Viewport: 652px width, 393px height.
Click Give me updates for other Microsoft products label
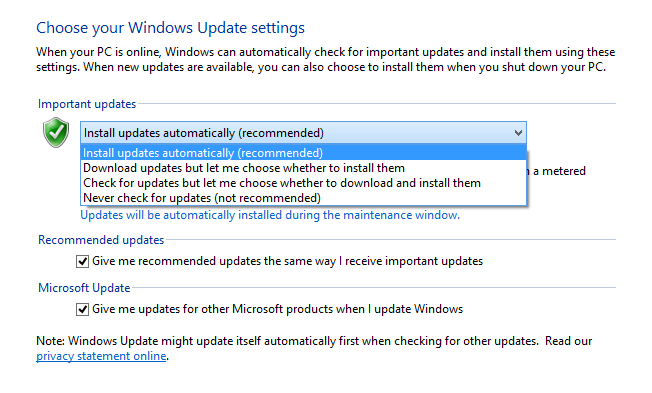(277, 309)
